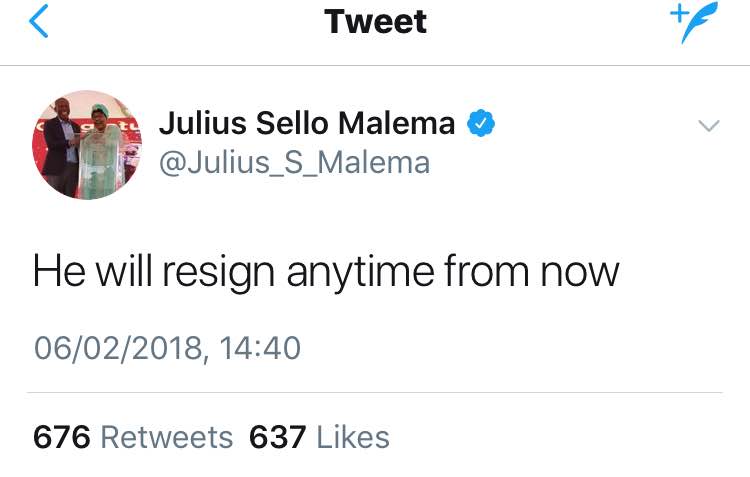Click the 'Likes' label

pyautogui.click(x=353, y=437)
